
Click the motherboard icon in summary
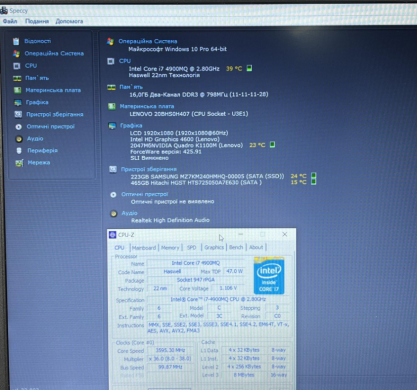(112, 106)
